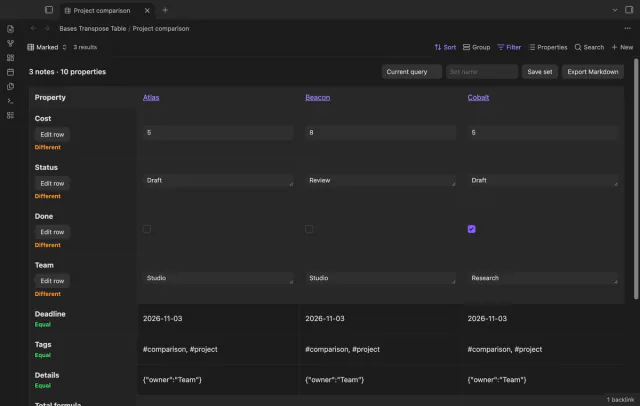Open graph view from the ribbon

click(11, 43)
